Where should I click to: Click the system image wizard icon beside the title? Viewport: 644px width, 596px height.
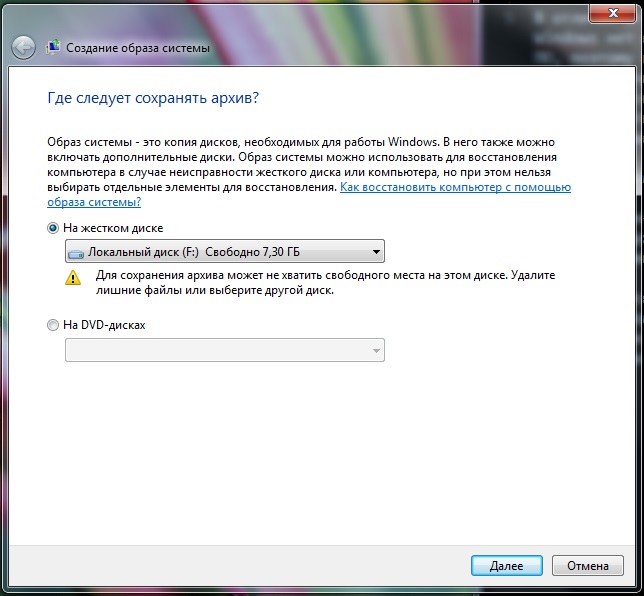coord(53,47)
